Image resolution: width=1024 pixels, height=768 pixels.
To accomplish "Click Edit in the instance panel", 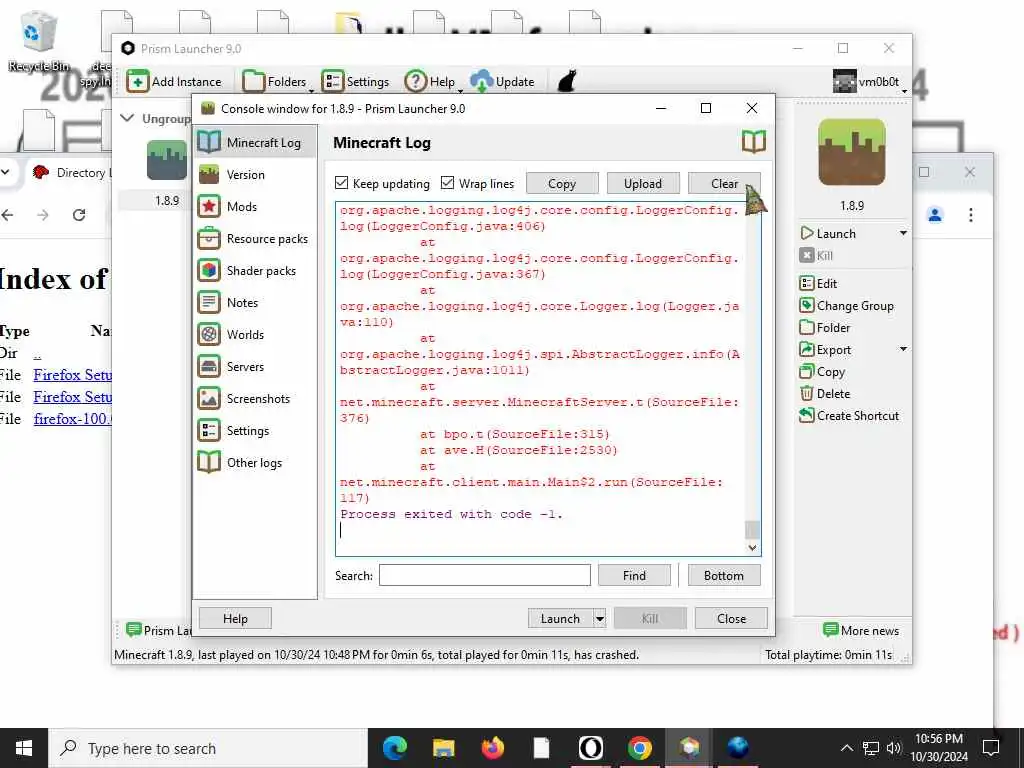I will pos(818,283).
